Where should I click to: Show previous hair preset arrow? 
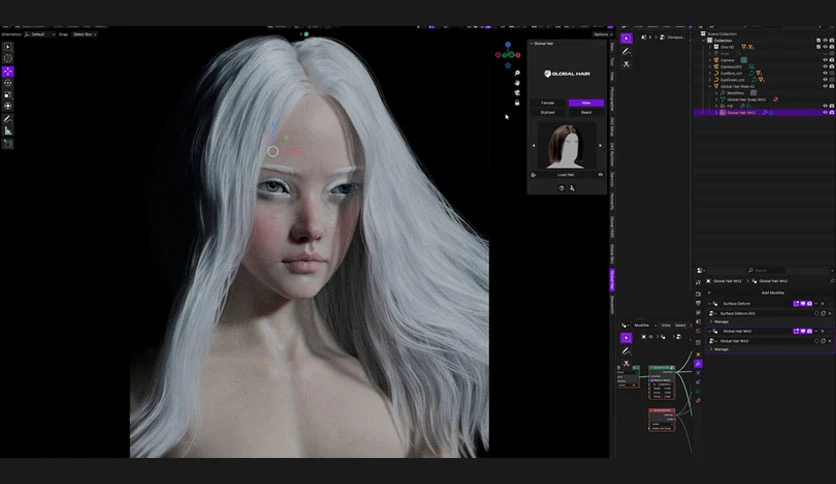533,146
